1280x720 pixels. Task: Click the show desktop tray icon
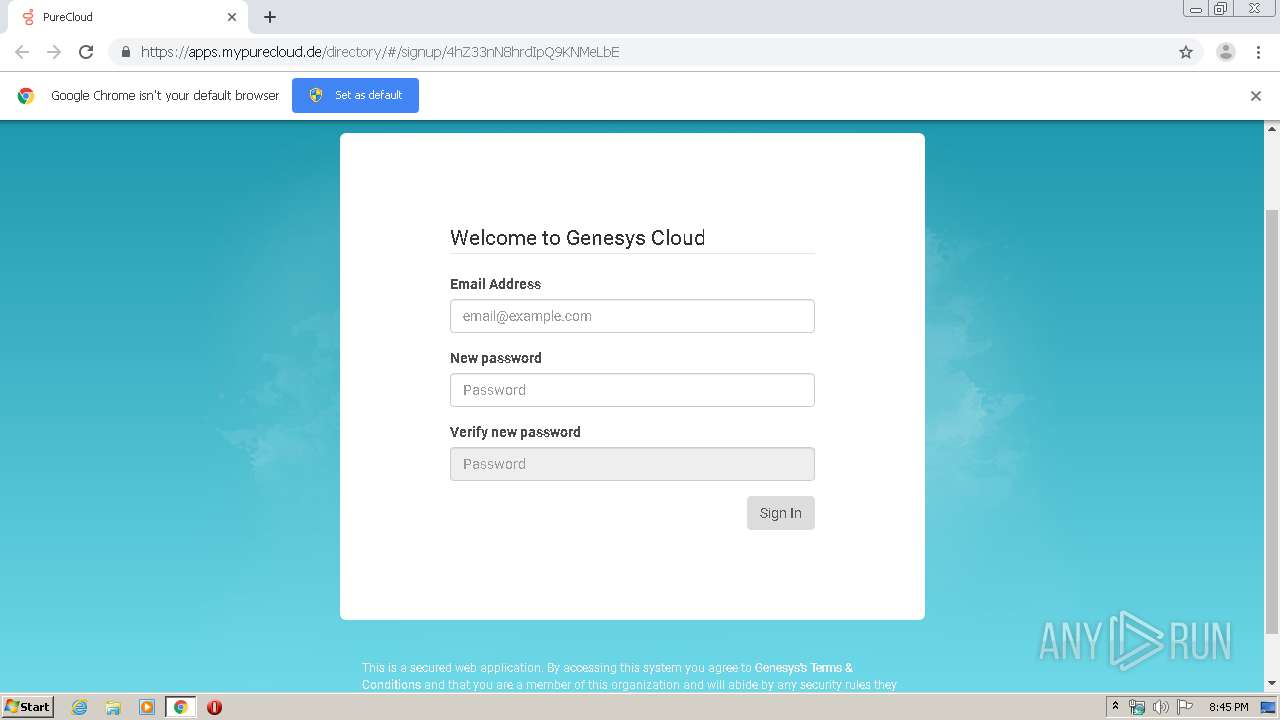click(x=1268, y=707)
